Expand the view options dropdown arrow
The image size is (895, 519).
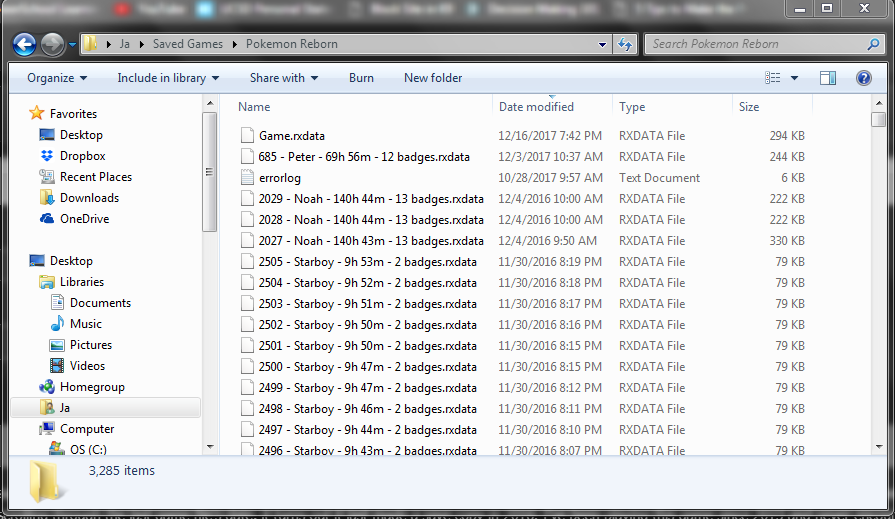pos(795,78)
